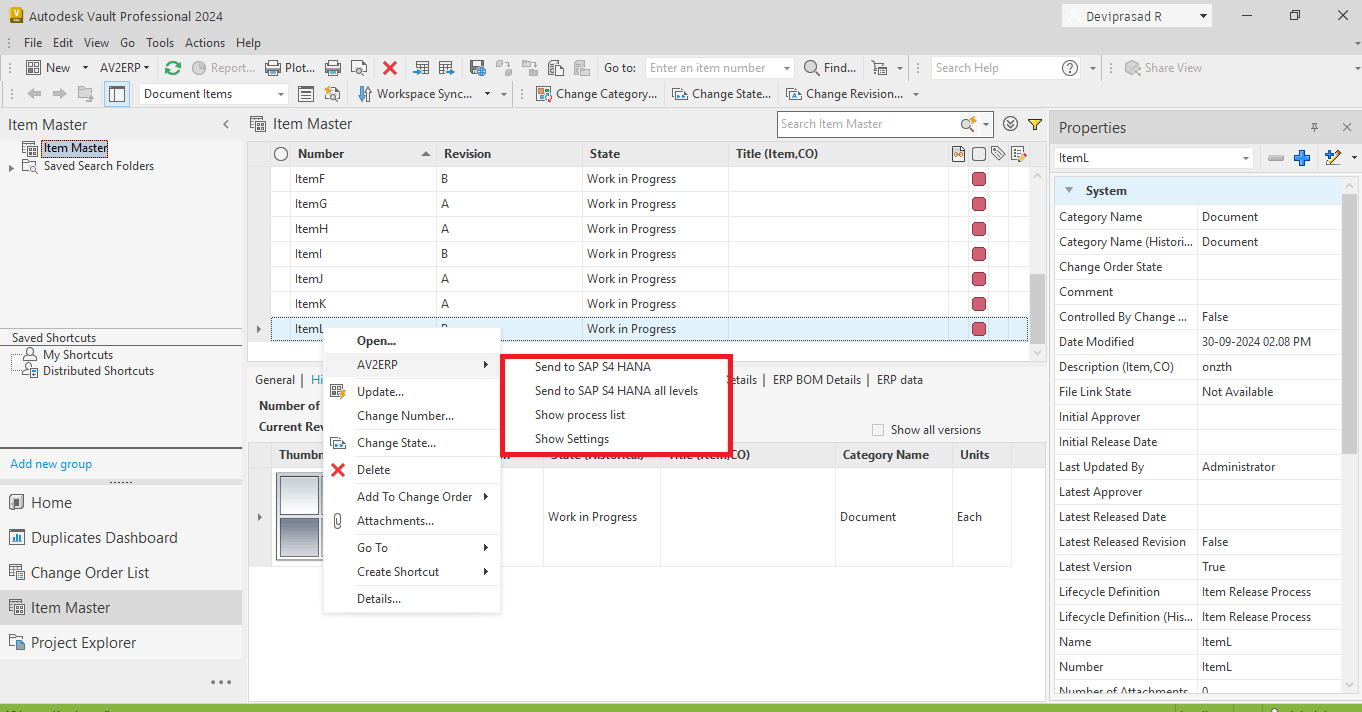Click the Add new group link
The image size is (1362, 712).
coord(50,463)
